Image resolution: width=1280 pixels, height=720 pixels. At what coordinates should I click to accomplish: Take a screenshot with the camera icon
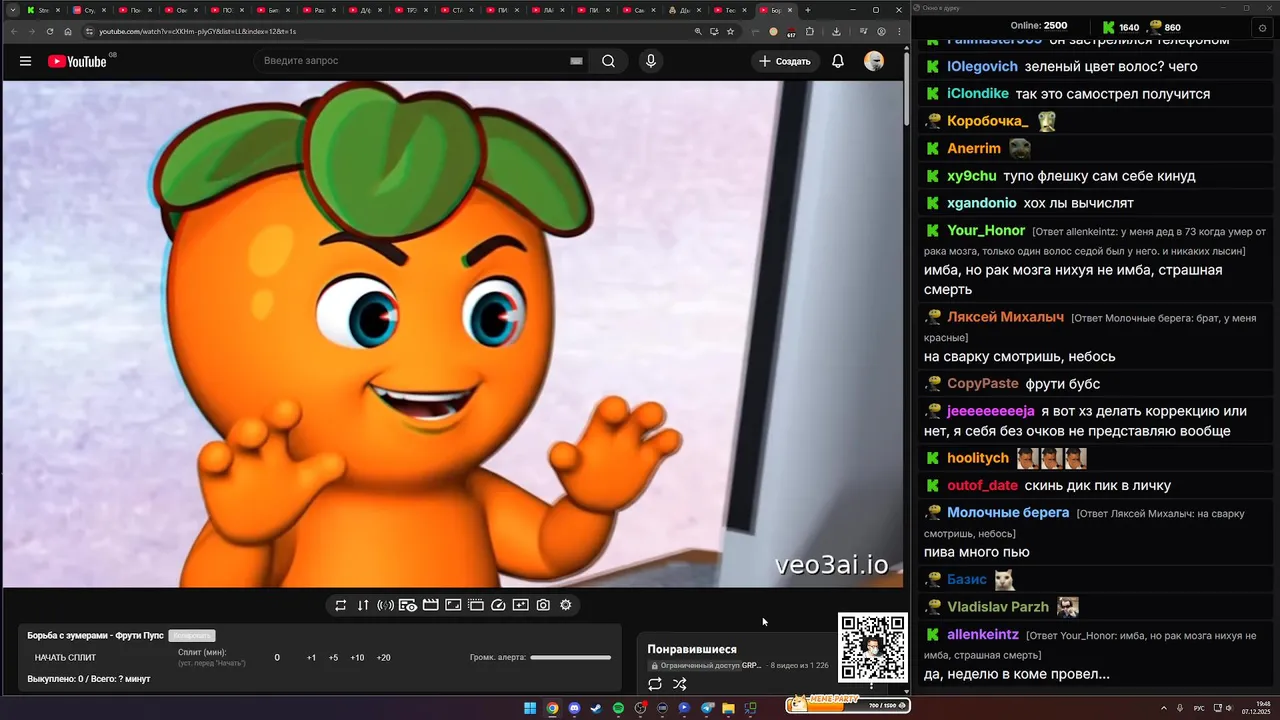[543, 605]
